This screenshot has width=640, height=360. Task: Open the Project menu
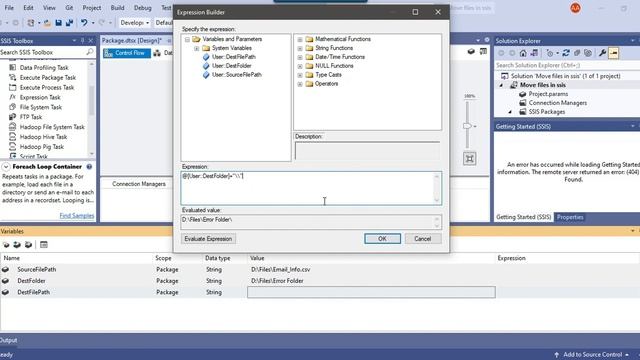click(92, 8)
